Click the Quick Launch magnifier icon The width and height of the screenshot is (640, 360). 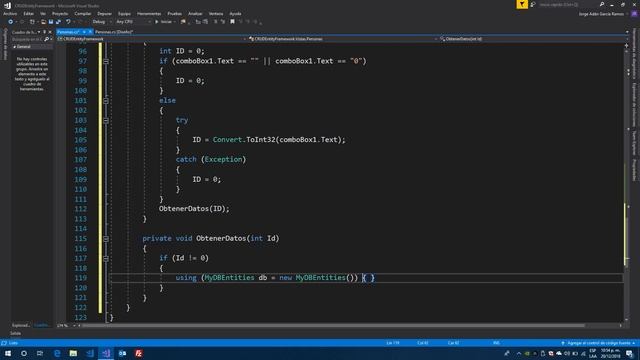[x=602, y=4]
